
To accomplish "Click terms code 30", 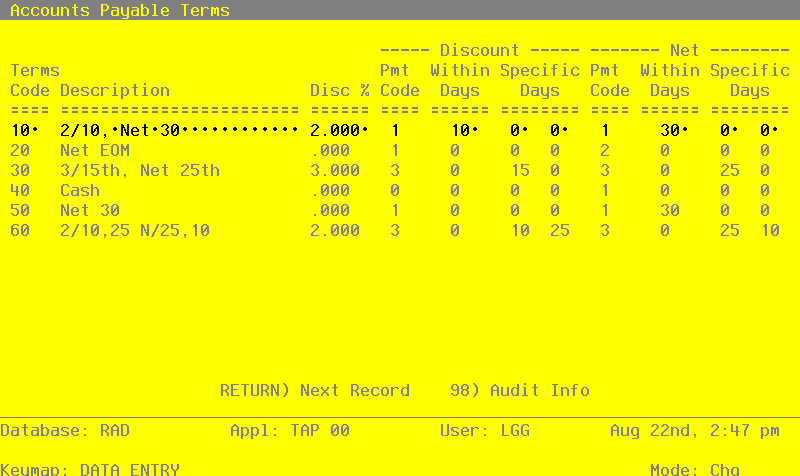I will [20, 170].
